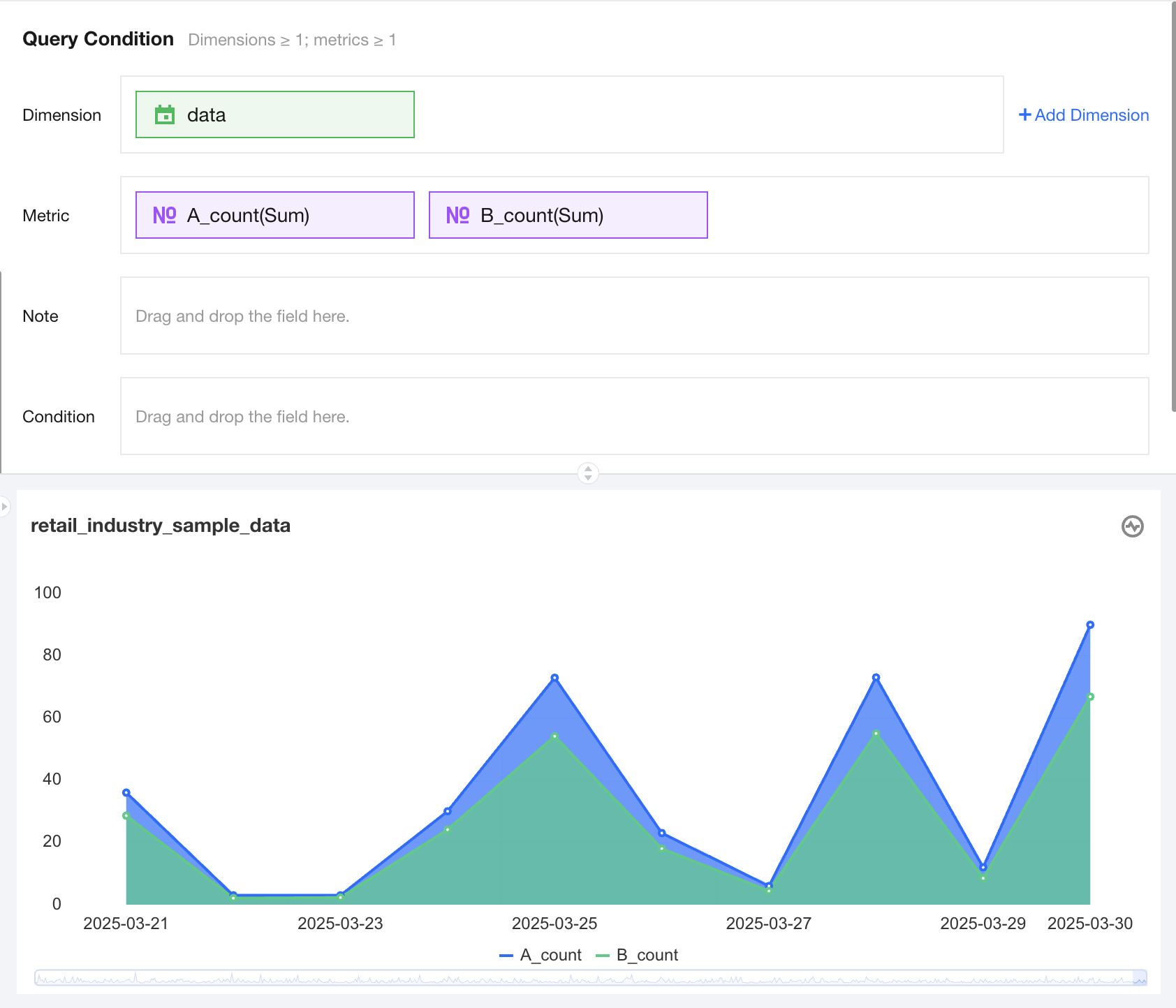Image resolution: width=1176 pixels, height=1008 pixels.
Task: Click the number icon on A_count metric
Action: (164, 215)
